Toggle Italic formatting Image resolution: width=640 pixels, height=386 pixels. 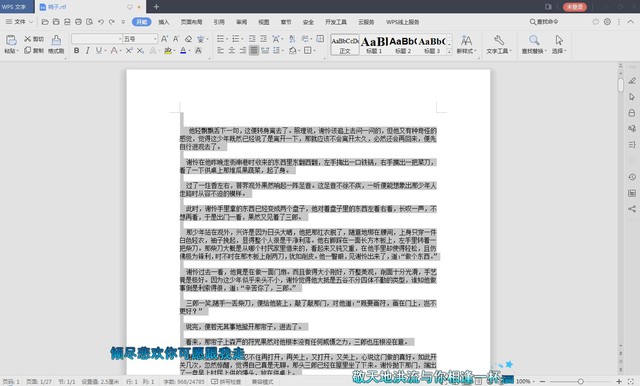tap(87, 51)
